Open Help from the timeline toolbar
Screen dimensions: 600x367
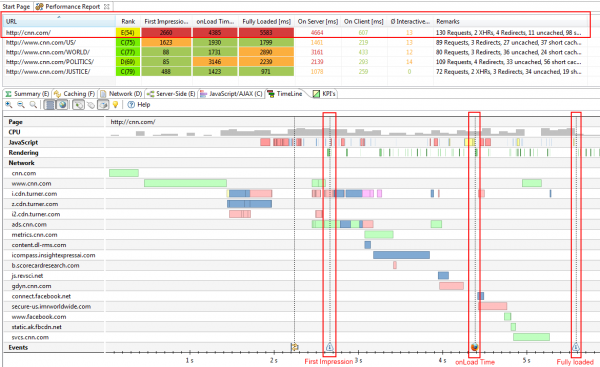coord(139,104)
